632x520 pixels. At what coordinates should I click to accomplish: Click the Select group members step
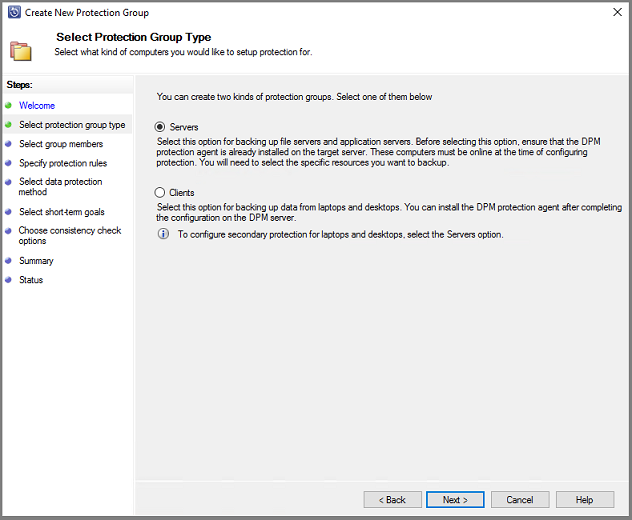[x=61, y=144]
